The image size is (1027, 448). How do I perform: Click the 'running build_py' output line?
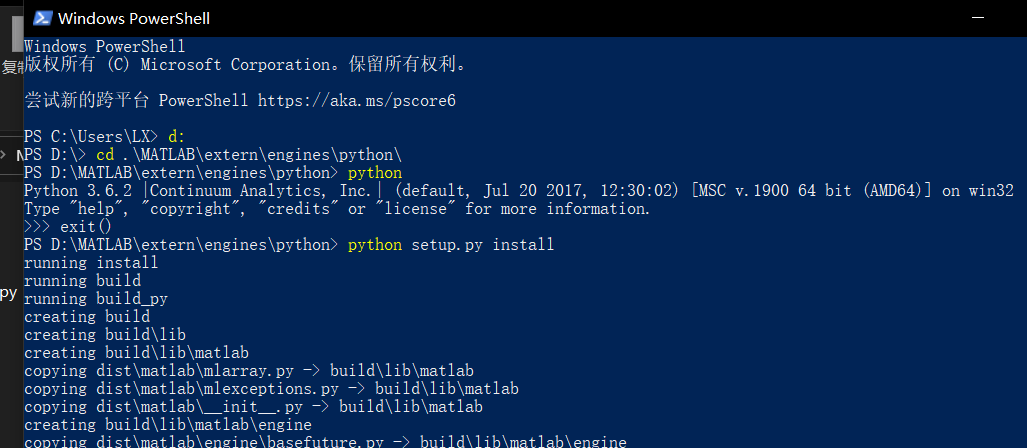96,299
